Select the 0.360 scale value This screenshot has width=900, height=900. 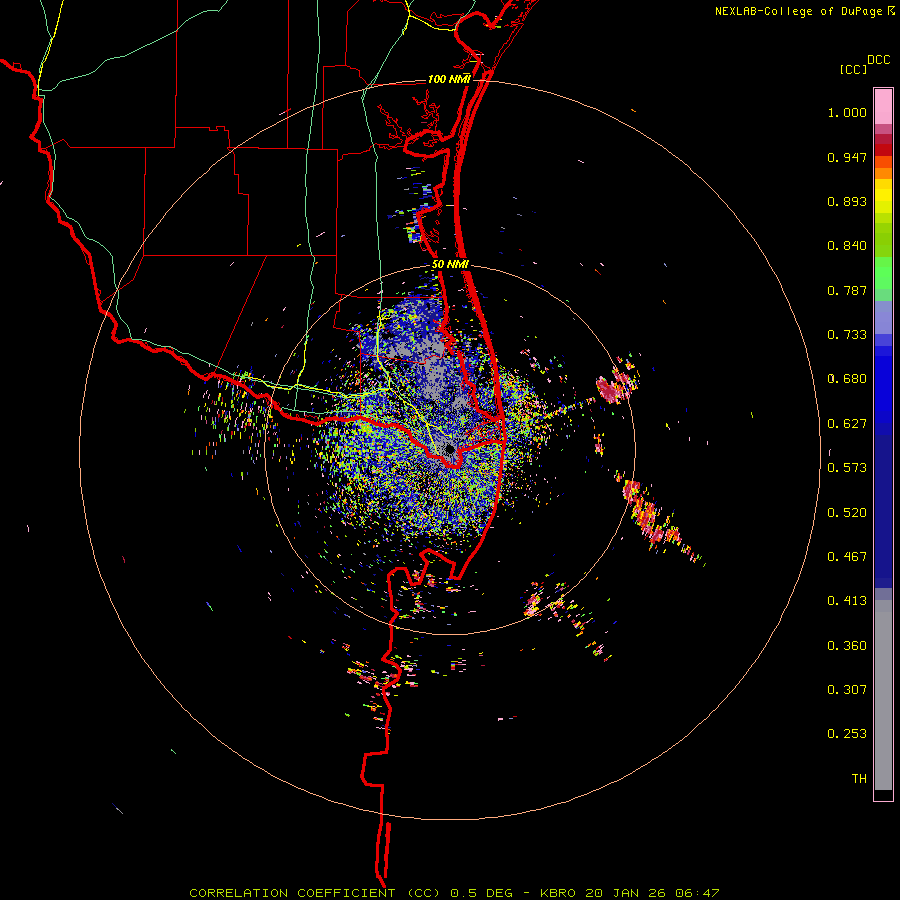[847, 645]
